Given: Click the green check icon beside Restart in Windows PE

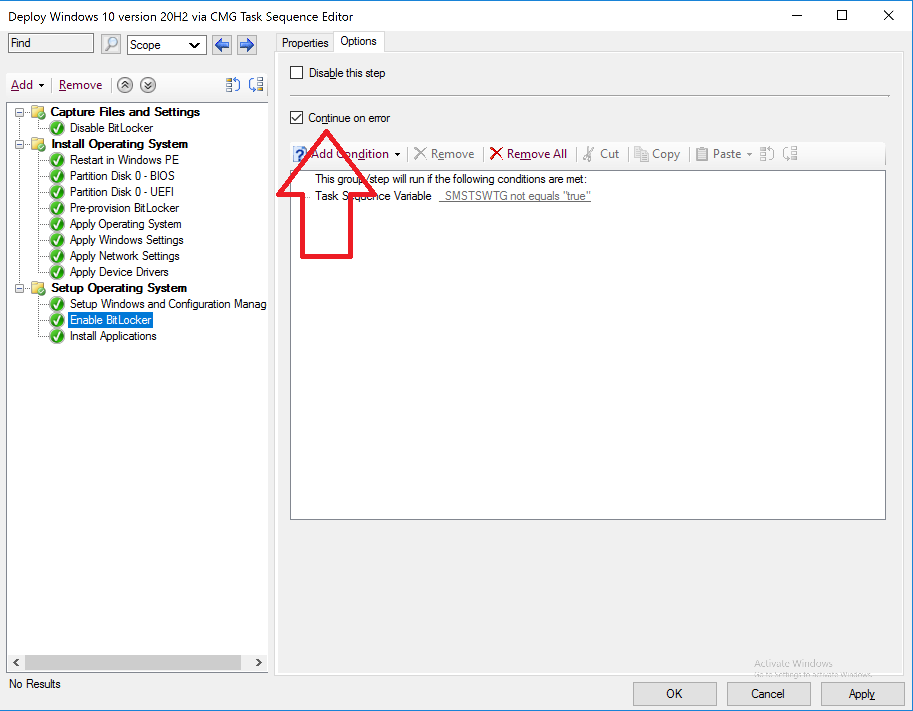Looking at the screenshot, I should [57, 160].
